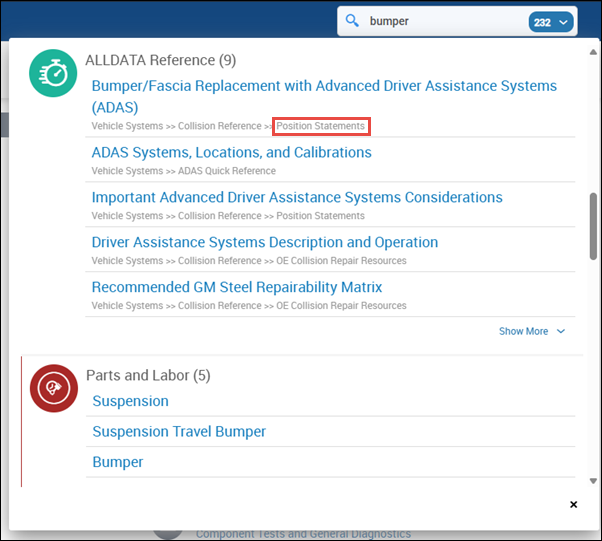Image resolution: width=602 pixels, height=541 pixels.
Task: Expand Show More under ALLDATA Reference
Action: pos(532,331)
